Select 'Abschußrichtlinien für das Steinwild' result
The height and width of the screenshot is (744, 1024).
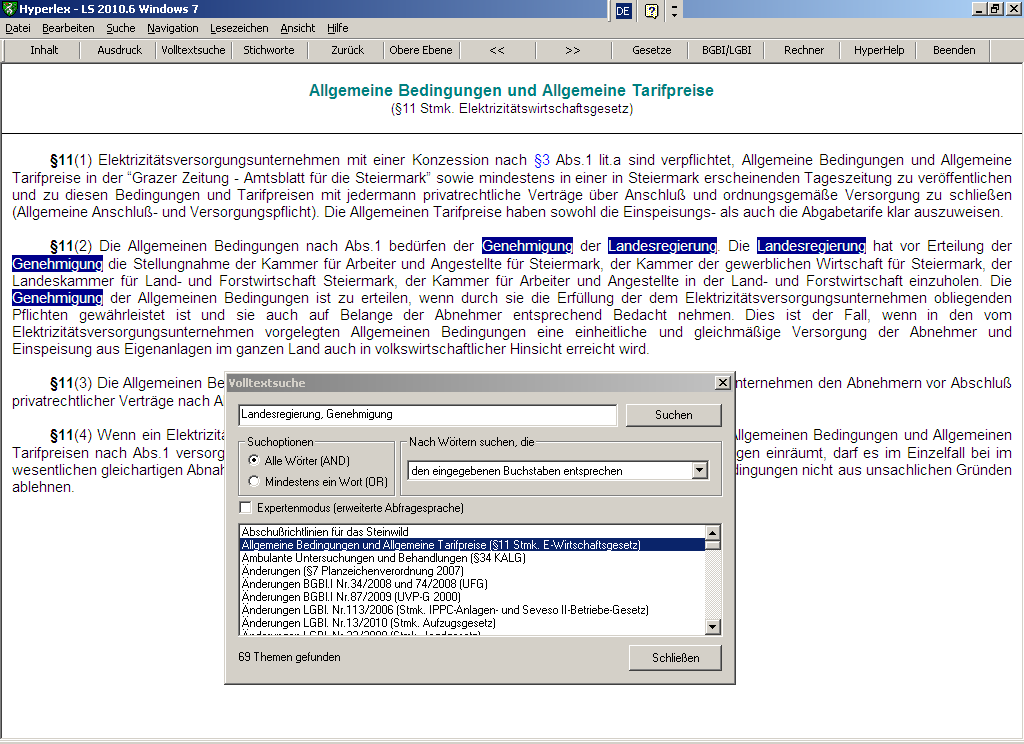point(473,532)
